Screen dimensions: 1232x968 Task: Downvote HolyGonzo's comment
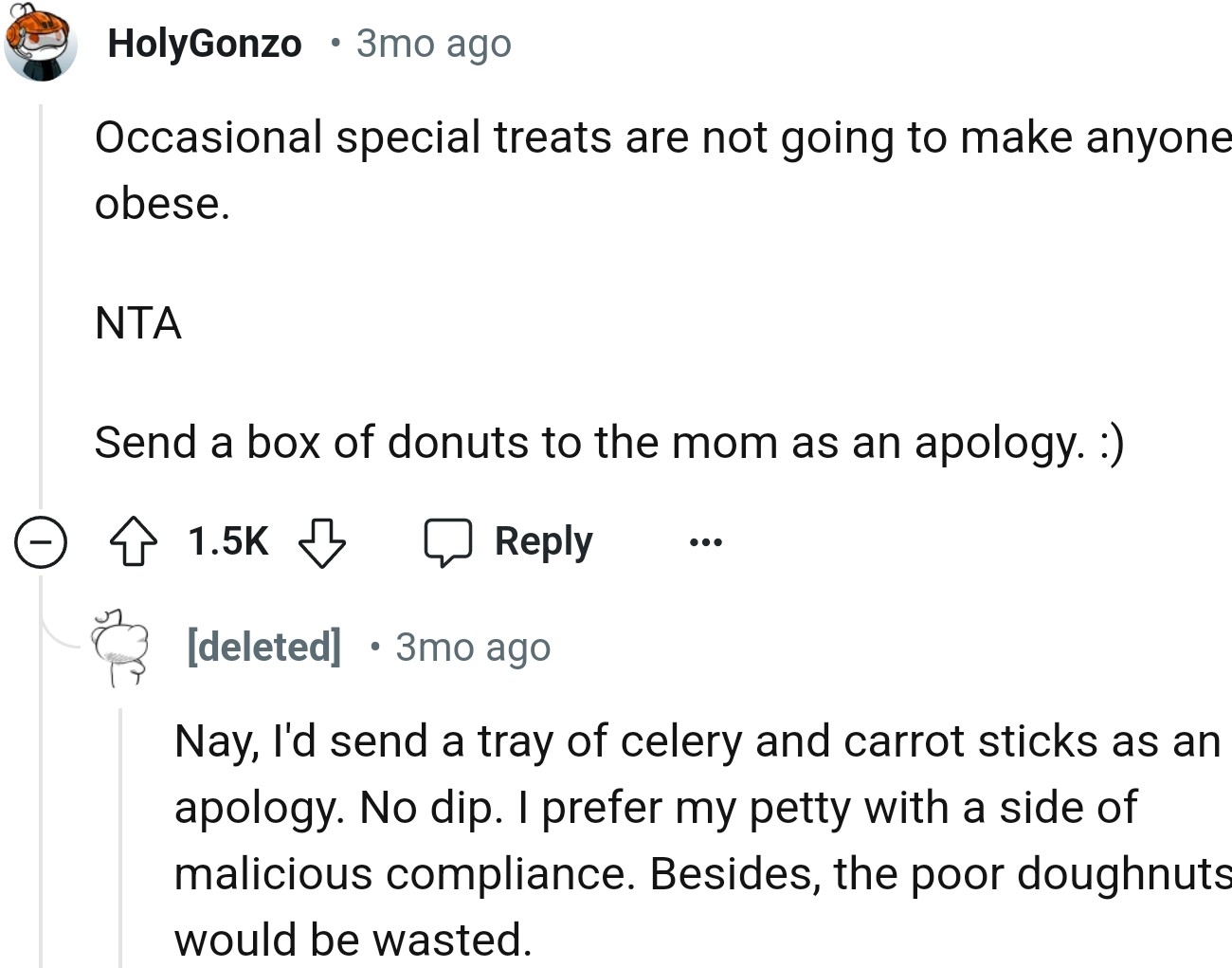coord(322,542)
